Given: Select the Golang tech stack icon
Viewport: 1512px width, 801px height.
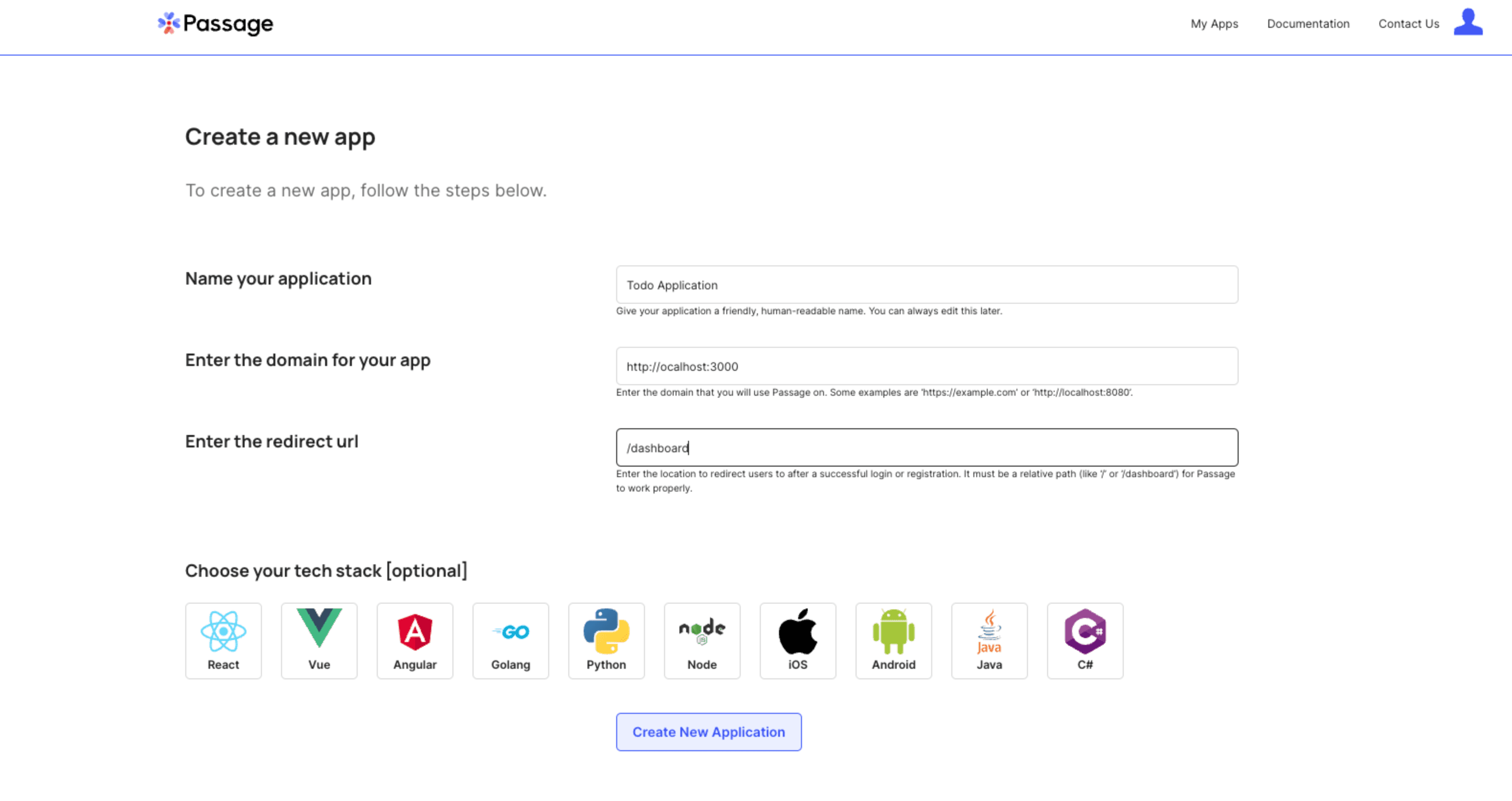Looking at the screenshot, I should click(x=510, y=640).
